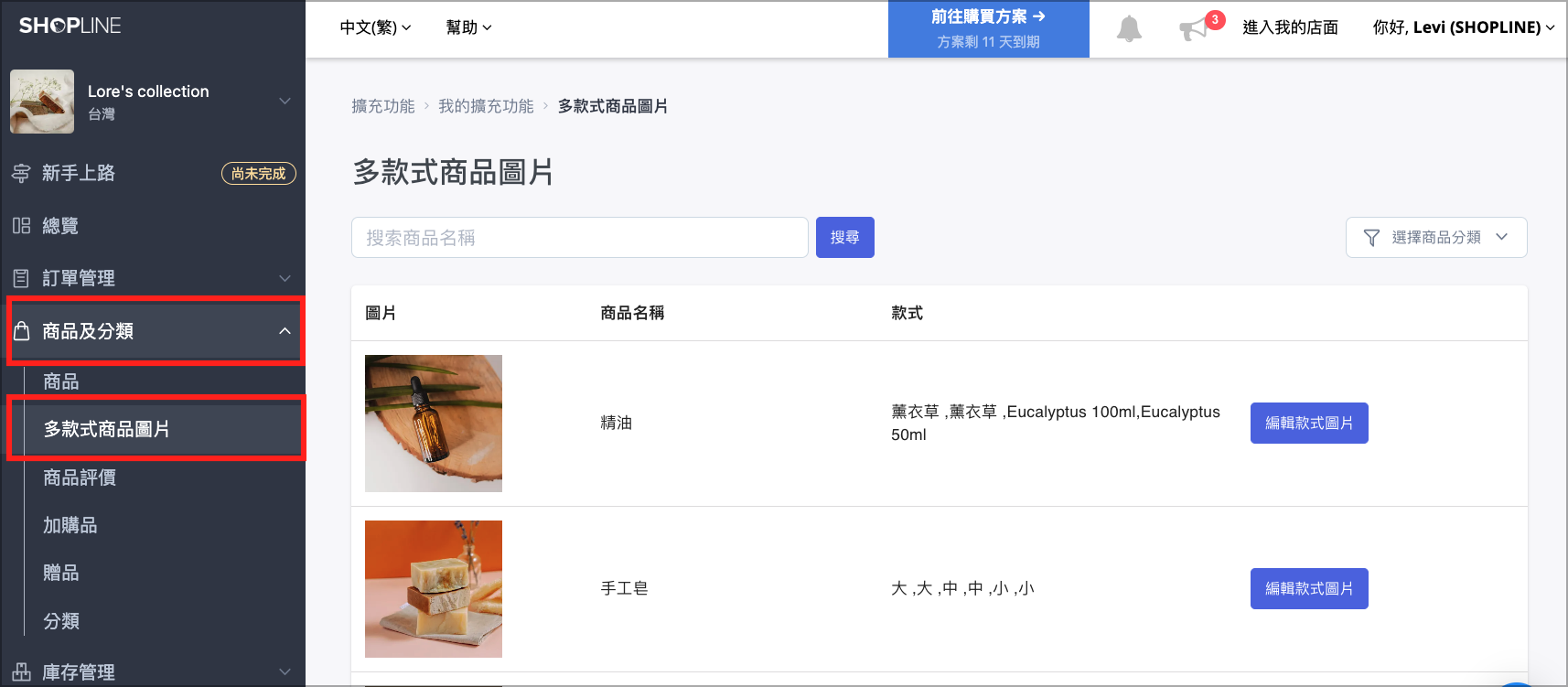Click 編輯款式圖片 for 手工皂

pos(1309,588)
